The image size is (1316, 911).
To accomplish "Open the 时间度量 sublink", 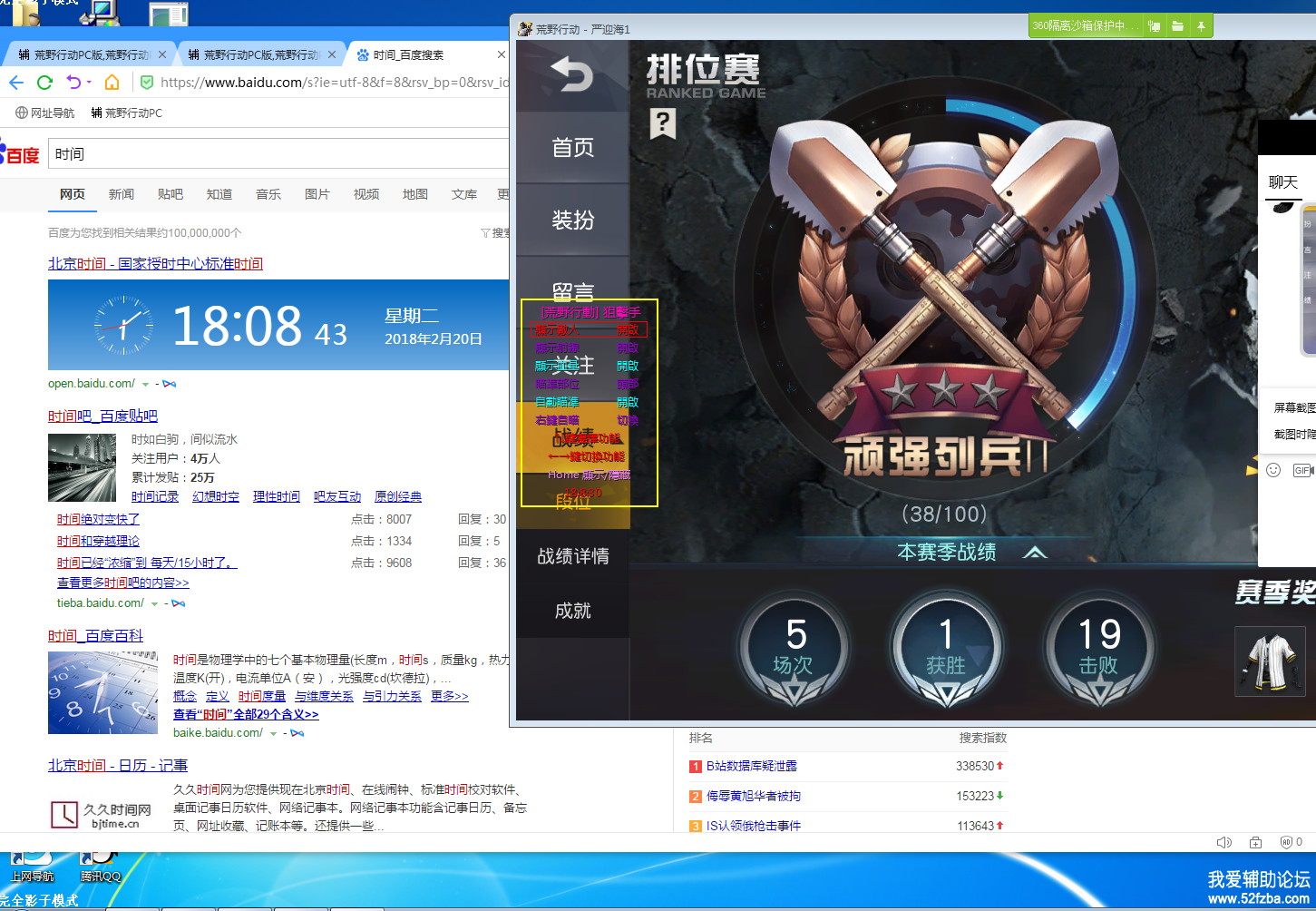I will (262, 696).
